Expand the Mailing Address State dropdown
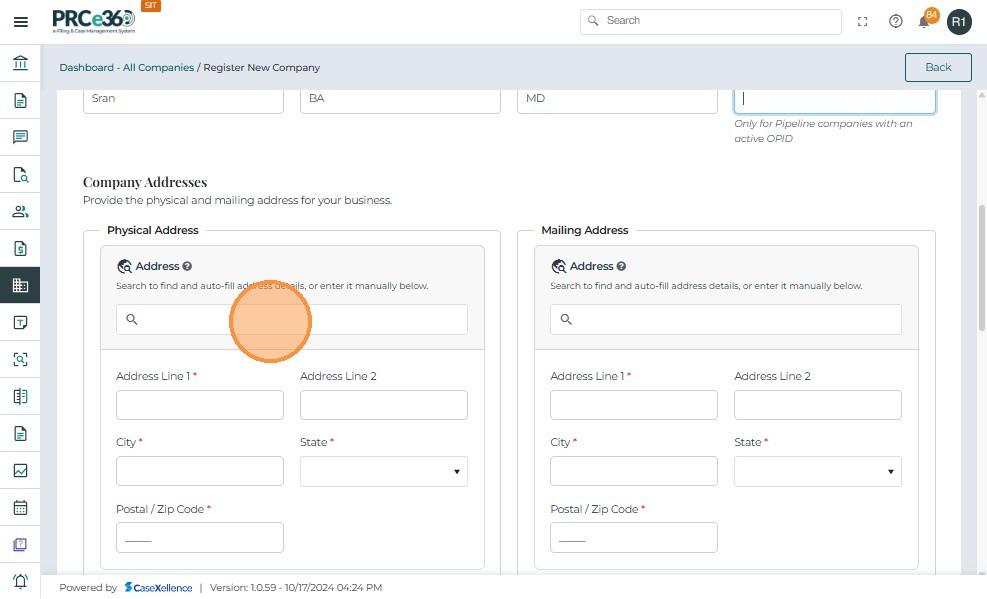Image resolution: width=987 pixels, height=599 pixels. click(x=818, y=471)
